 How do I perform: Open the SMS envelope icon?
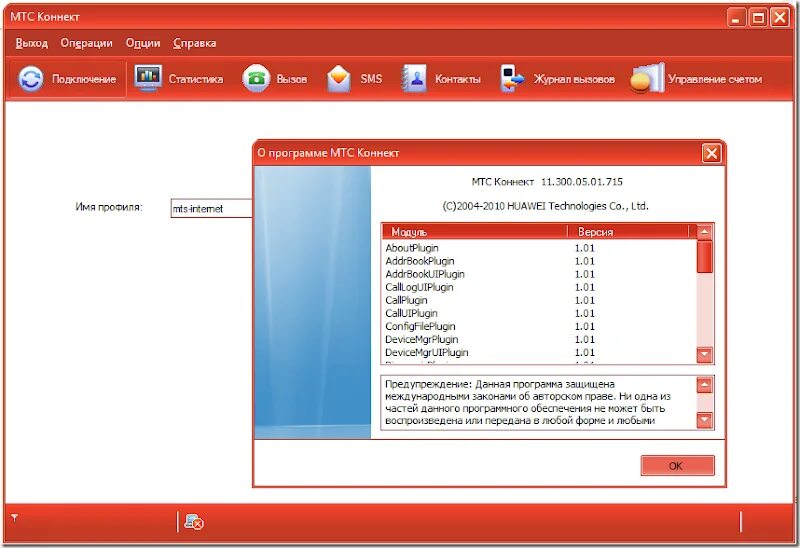click(x=339, y=79)
